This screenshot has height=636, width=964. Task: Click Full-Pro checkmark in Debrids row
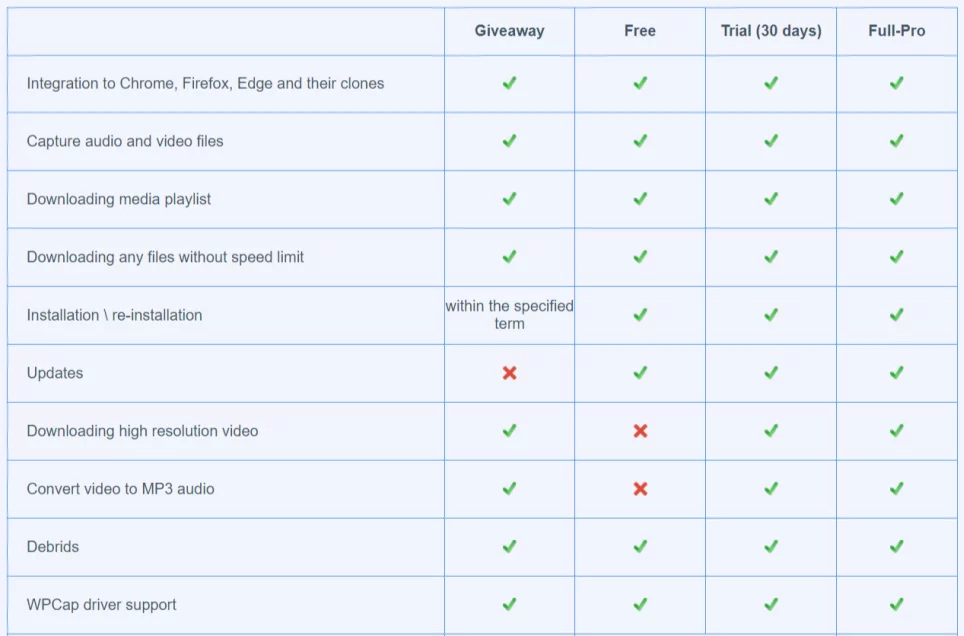896,546
